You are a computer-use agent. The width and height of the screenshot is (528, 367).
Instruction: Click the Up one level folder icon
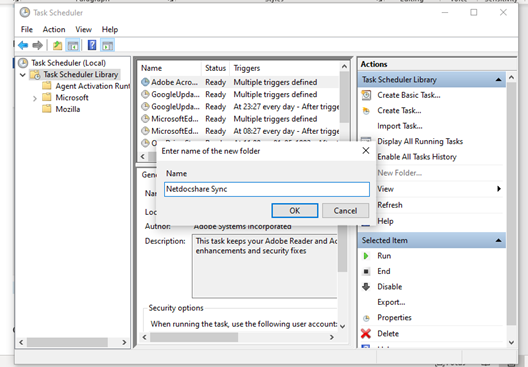click(58, 45)
